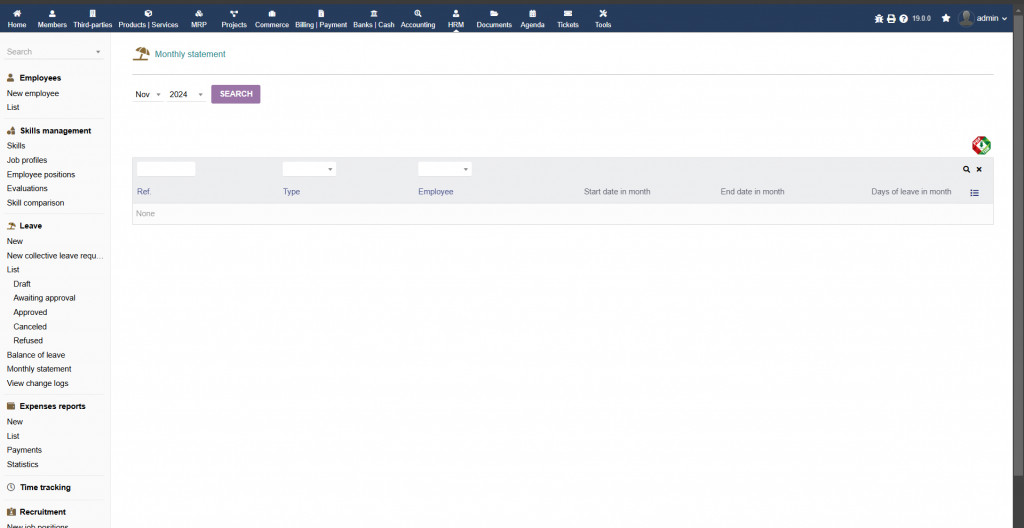
Task: Click the magnifier filter search icon
Action: click(967, 169)
